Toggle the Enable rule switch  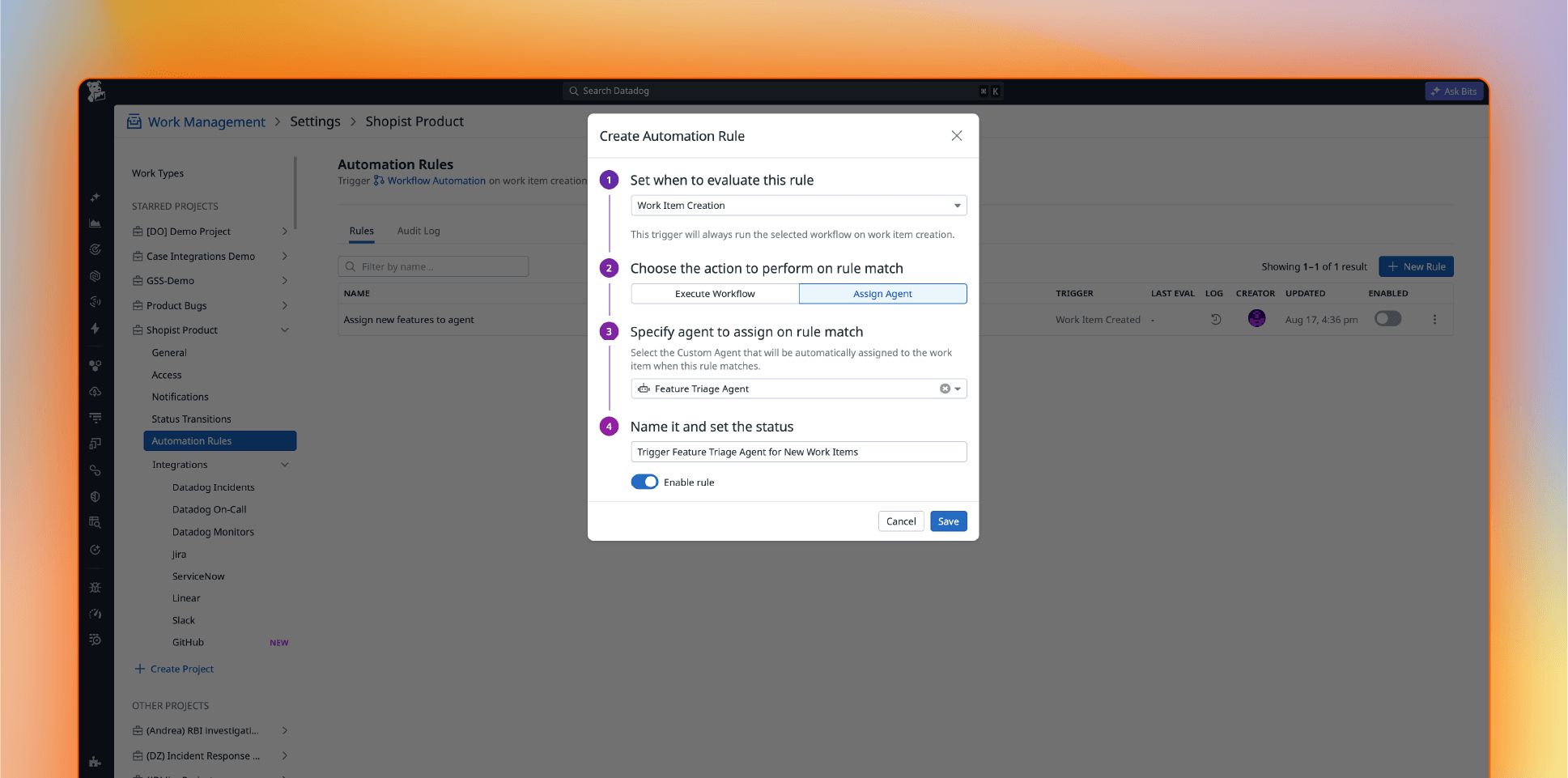coord(644,482)
